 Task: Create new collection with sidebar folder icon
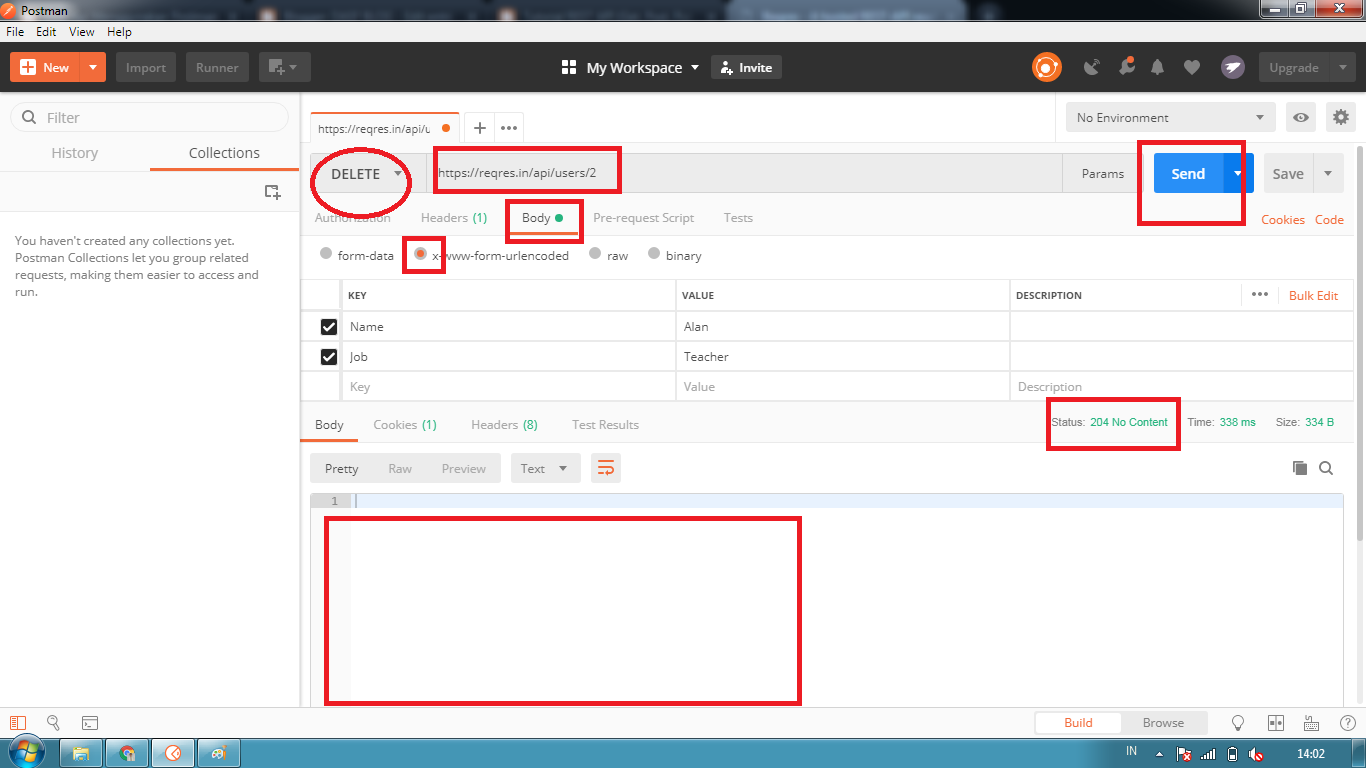click(272, 192)
